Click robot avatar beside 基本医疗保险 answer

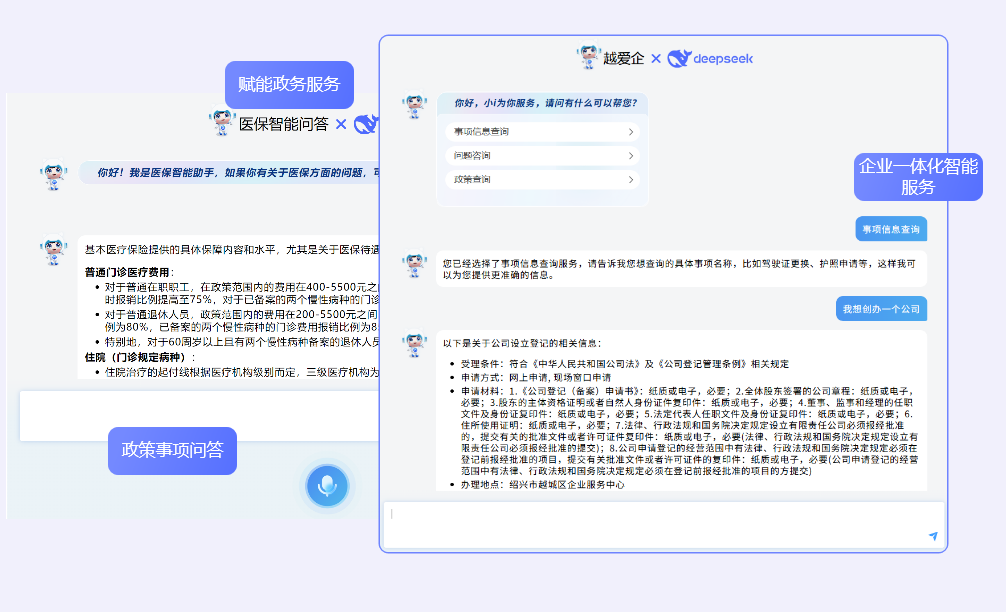point(53,250)
